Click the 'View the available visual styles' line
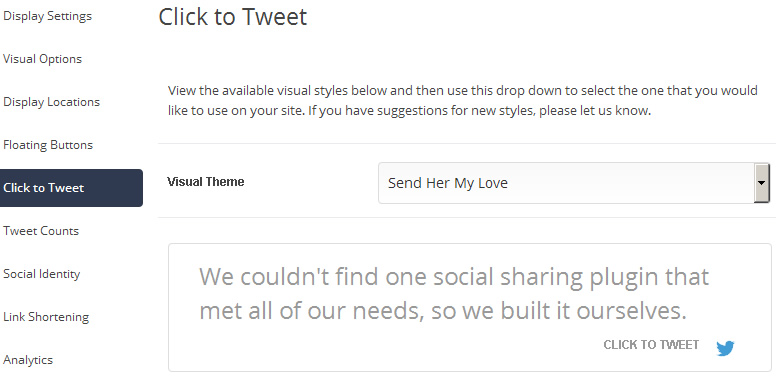This screenshot has width=776, height=378. click(x=463, y=91)
